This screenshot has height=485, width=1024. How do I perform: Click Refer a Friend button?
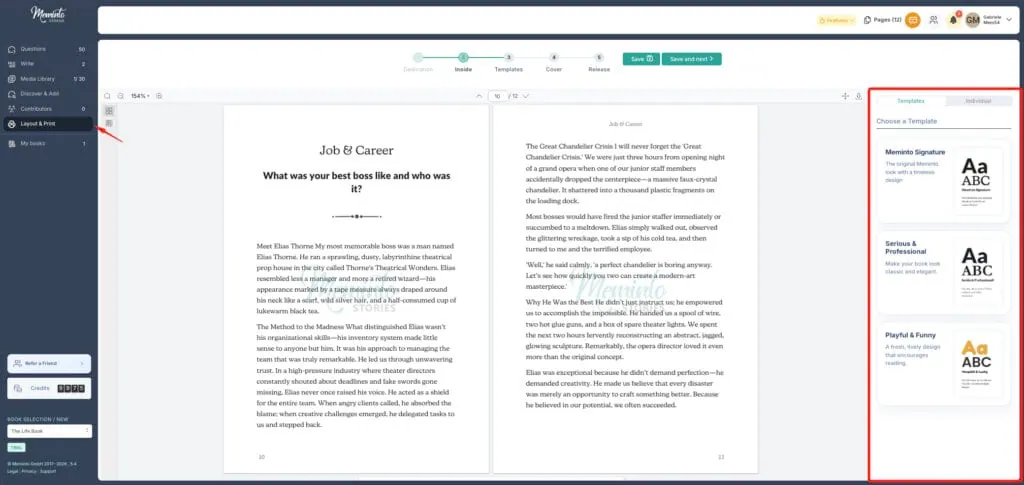click(49, 364)
